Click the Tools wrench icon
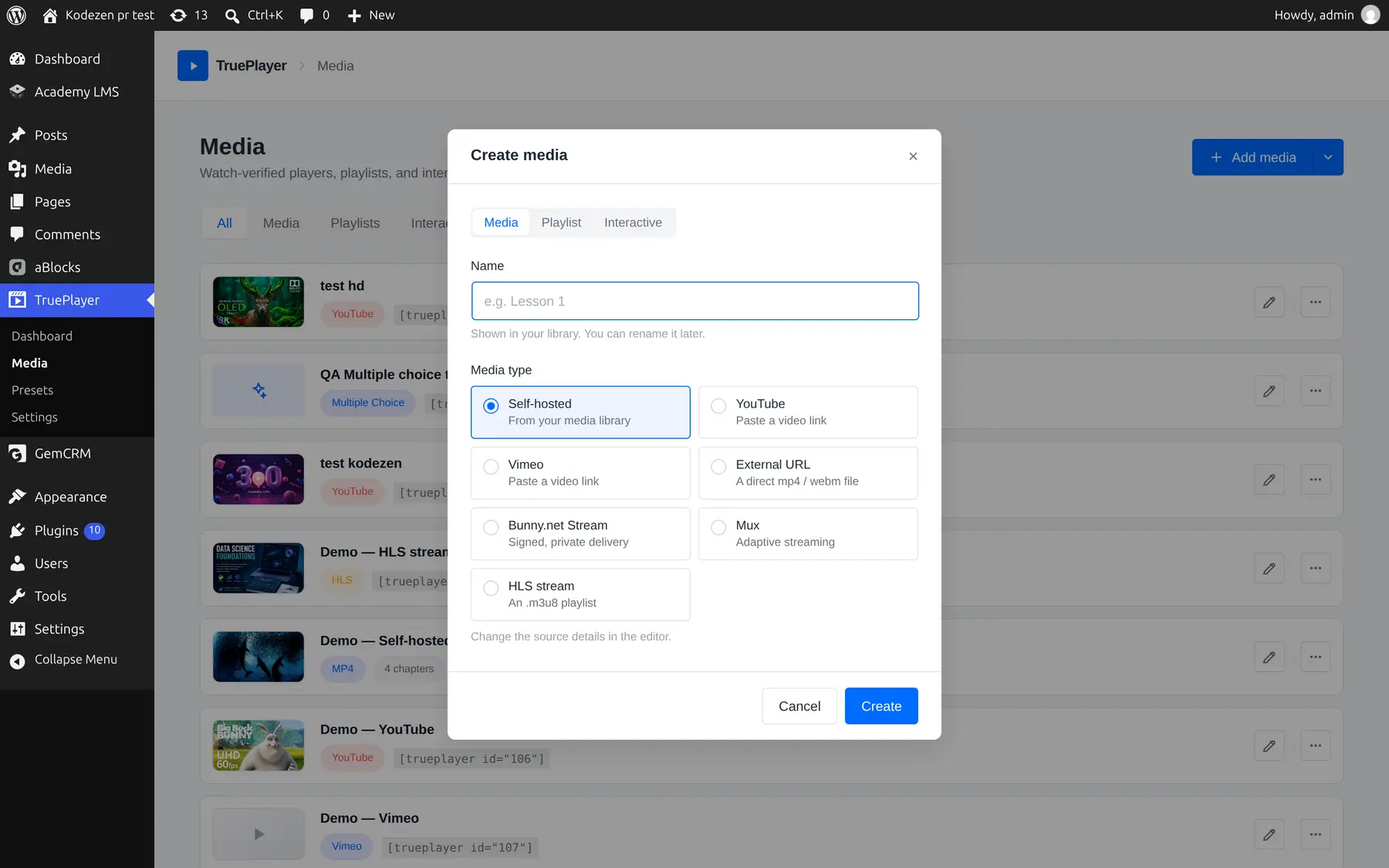 pos(17,596)
